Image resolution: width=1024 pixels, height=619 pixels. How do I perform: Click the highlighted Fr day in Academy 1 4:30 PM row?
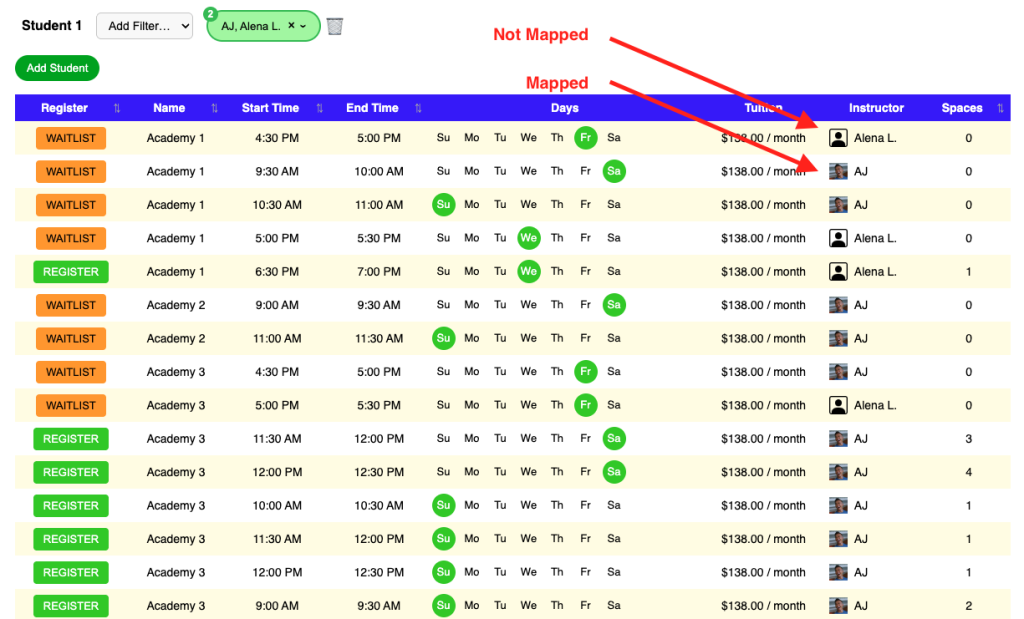coord(586,138)
